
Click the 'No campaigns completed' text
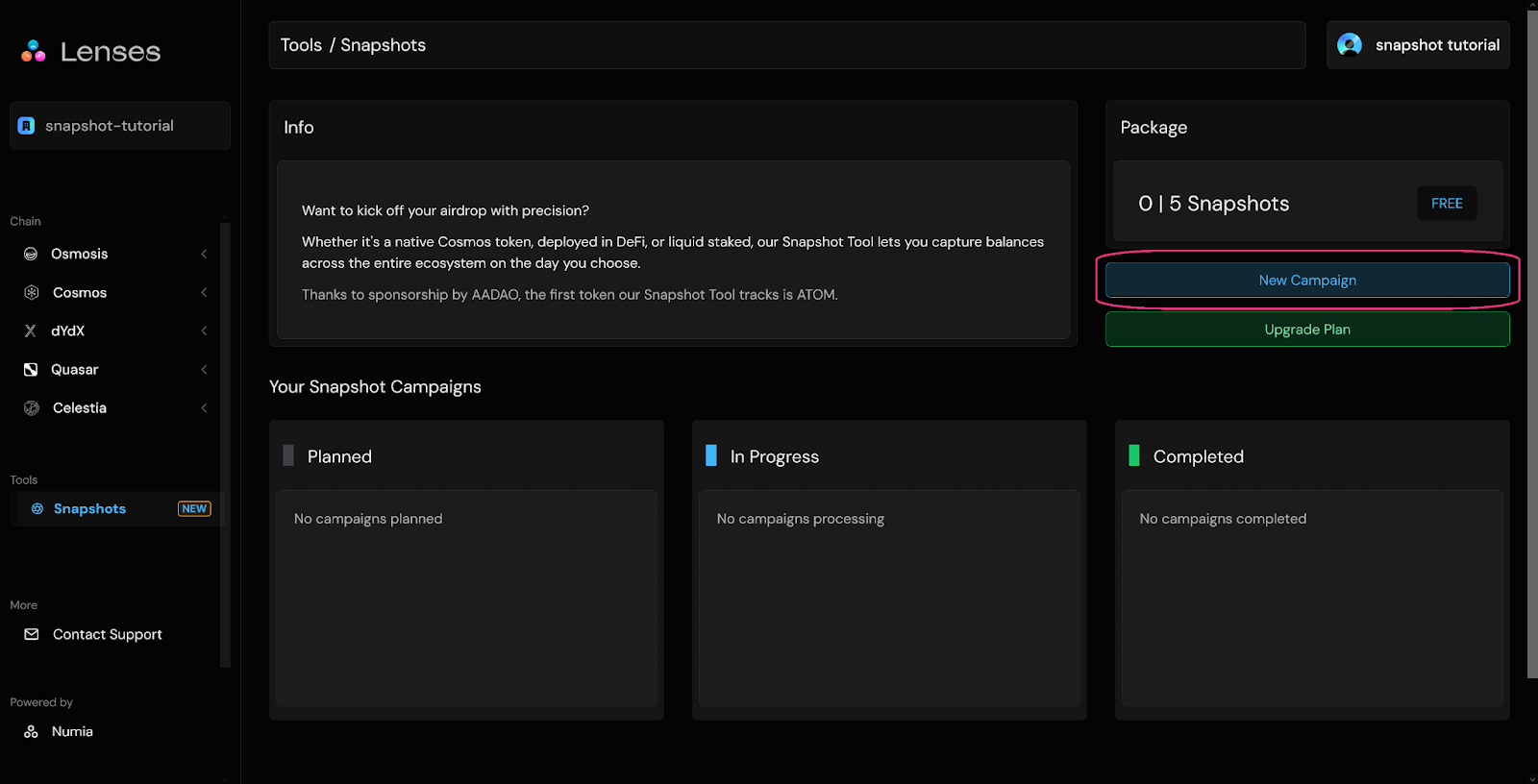coord(1223,518)
